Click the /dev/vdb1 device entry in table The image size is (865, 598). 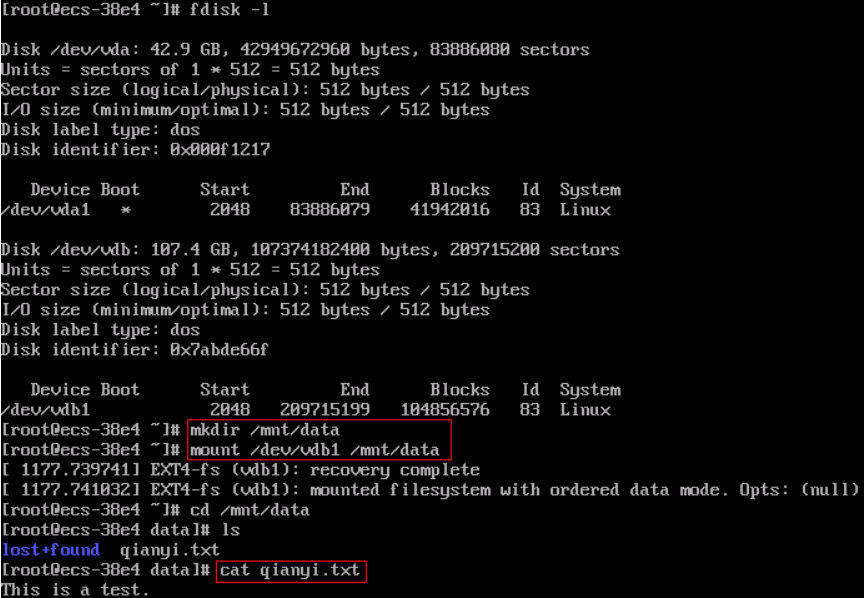[45, 410]
